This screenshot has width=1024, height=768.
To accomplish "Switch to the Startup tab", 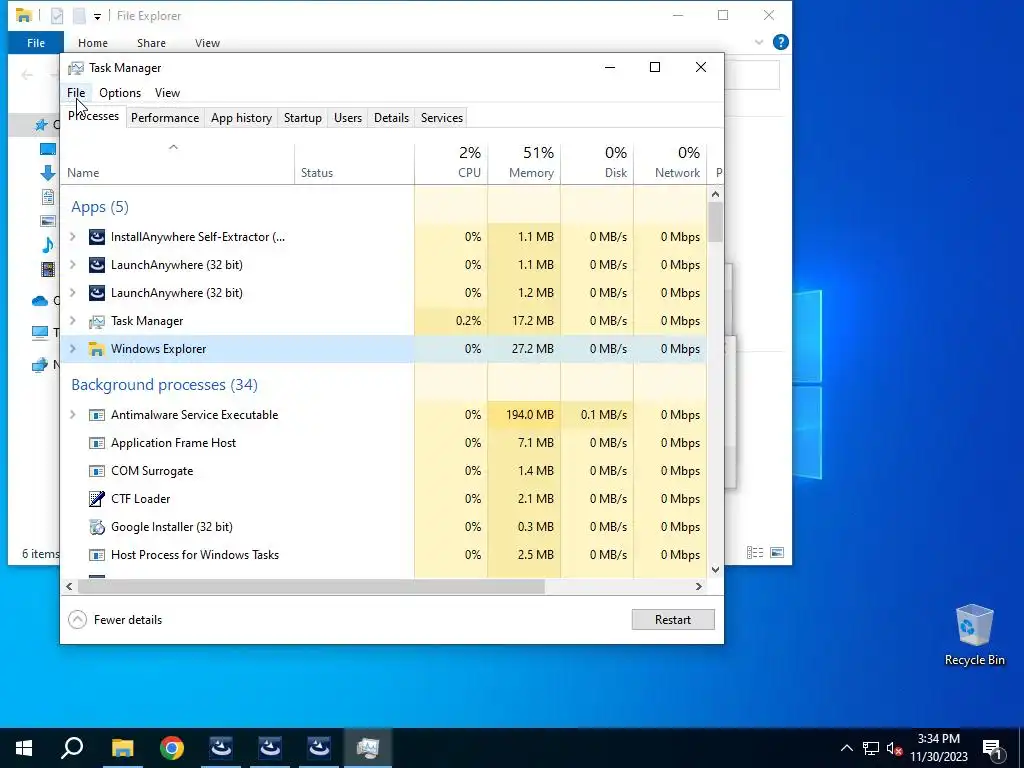I will click(x=302, y=118).
